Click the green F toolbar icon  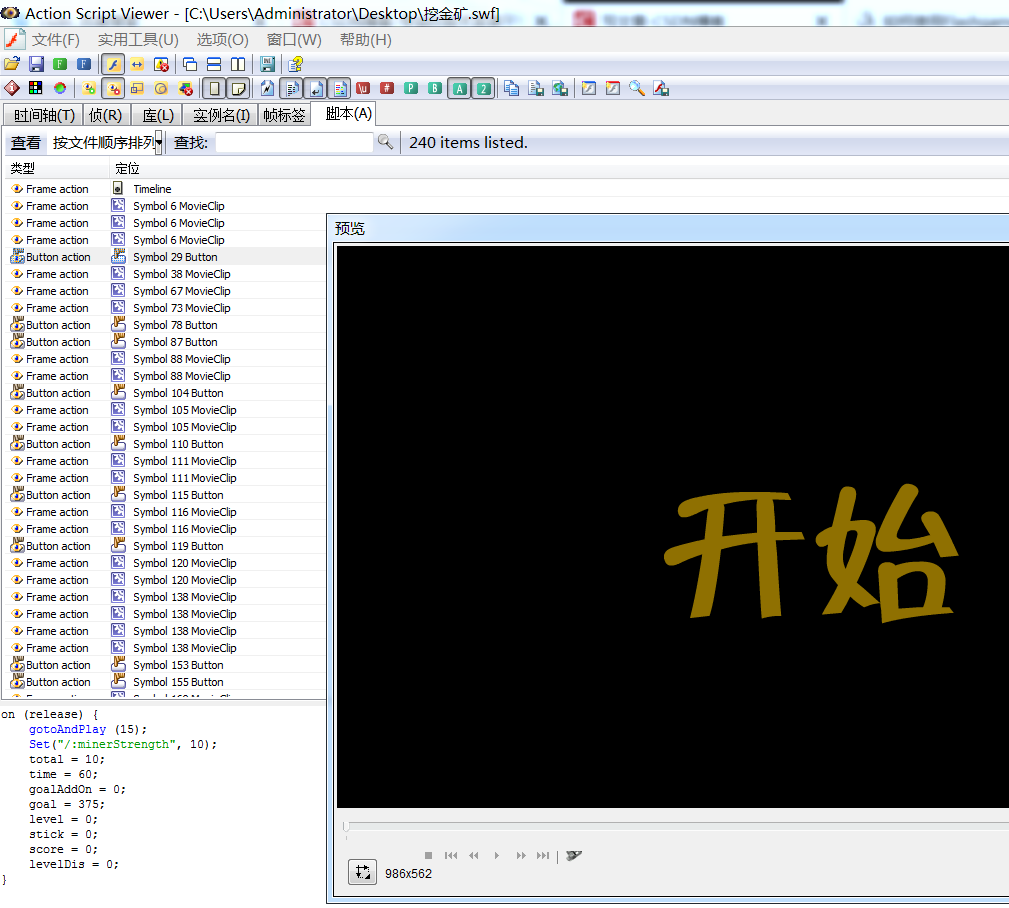[x=60, y=64]
